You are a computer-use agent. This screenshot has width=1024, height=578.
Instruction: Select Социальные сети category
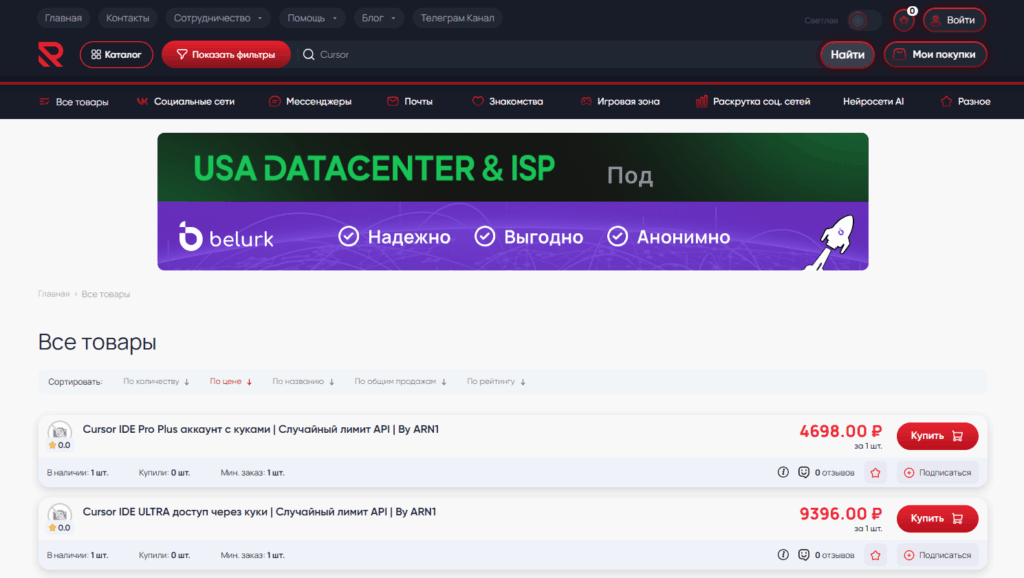coord(186,102)
